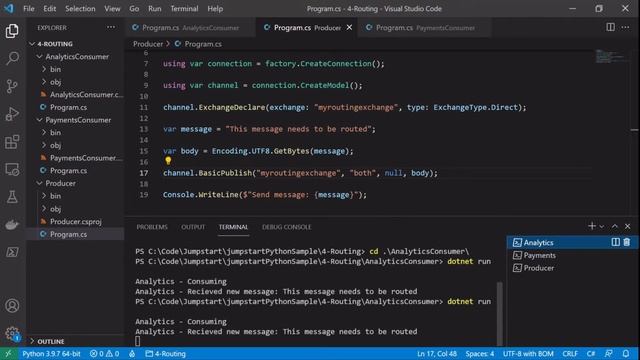The image size is (640, 360).
Task: Open Program.cs under PaymentsConsumer
Action: tap(76, 170)
